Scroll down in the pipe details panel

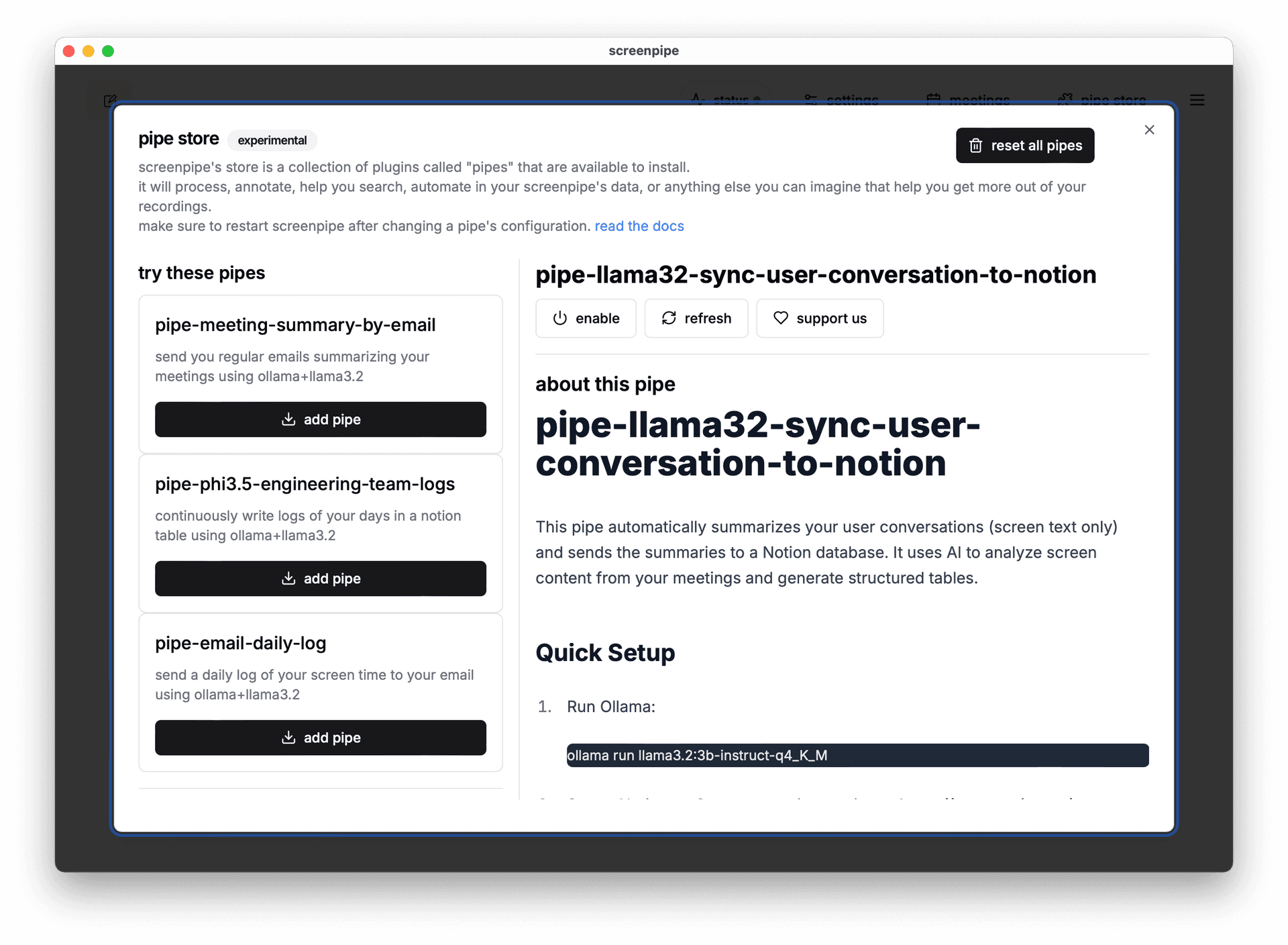[x=843, y=600]
